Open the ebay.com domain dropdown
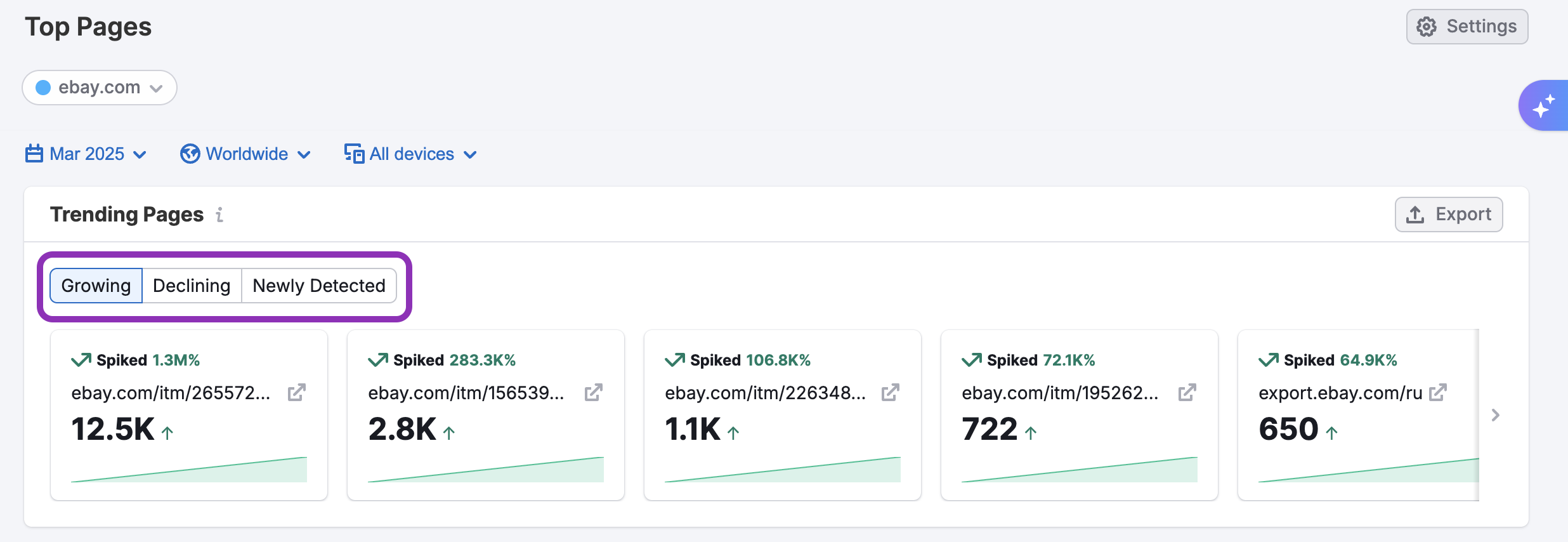Viewport: 1568px width, 542px height. [x=100, y=88]
